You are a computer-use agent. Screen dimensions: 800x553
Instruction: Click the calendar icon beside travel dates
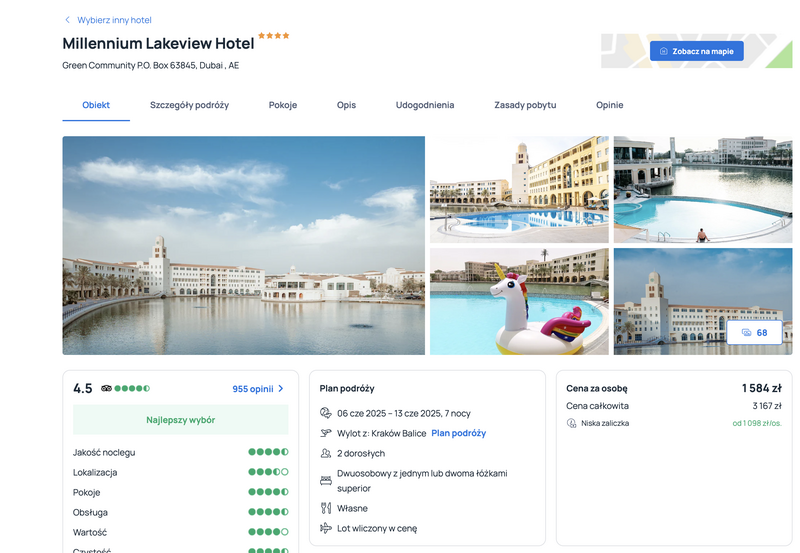click(x=326, y=413)
